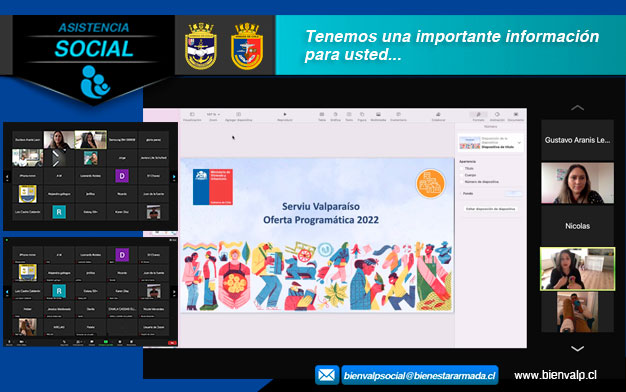Open the Multimedia toolbar icon
The width and height of the screenshot is (626, 392).
pyautogui.click(x=378, y=115)
